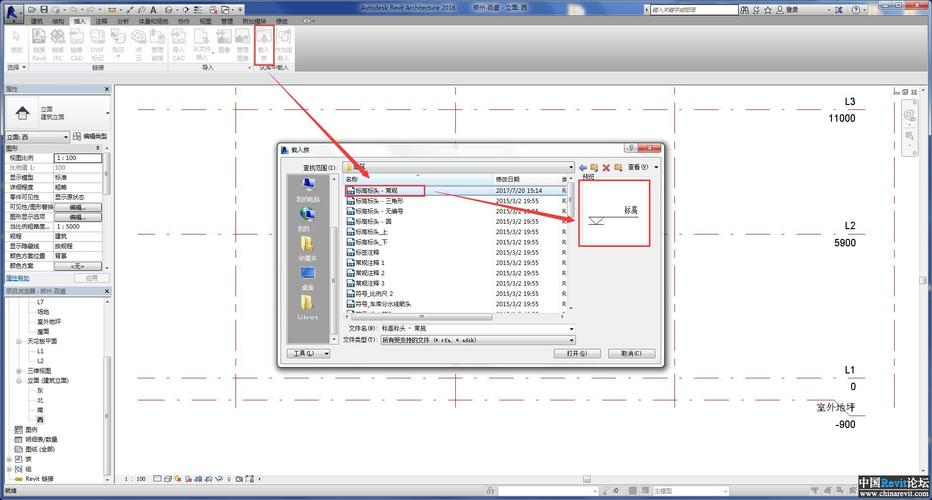Switch to the 体量和场地 ribbon tab
The image size is (932, 500).
(153, 21)
